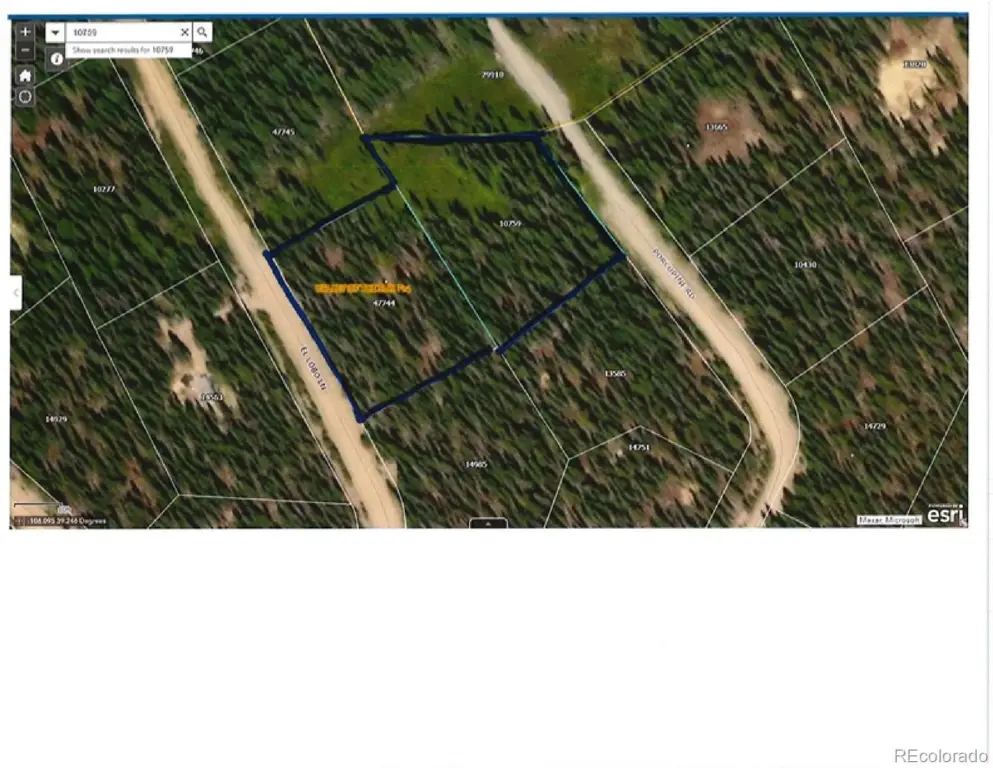The height and width of the screenshot is (768, 993).
Task: Expand the collapsed left side panel
Action: click(15, 292)
